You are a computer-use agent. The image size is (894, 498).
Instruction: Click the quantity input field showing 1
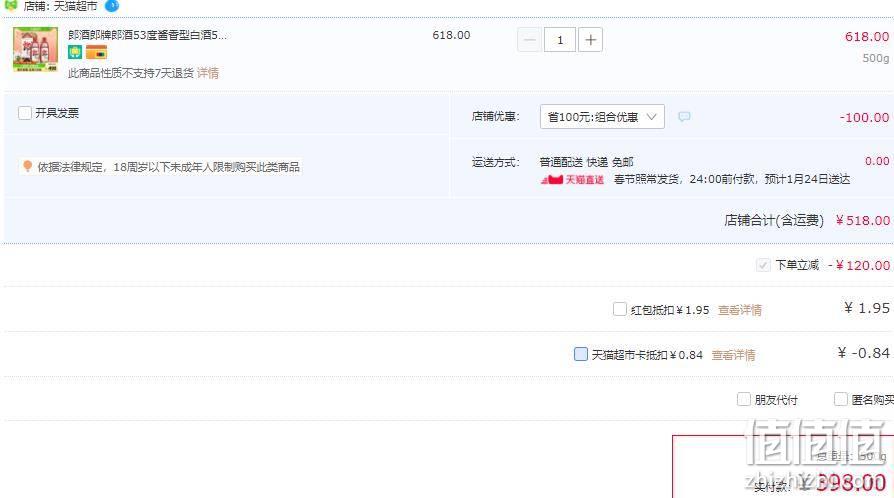559,40
